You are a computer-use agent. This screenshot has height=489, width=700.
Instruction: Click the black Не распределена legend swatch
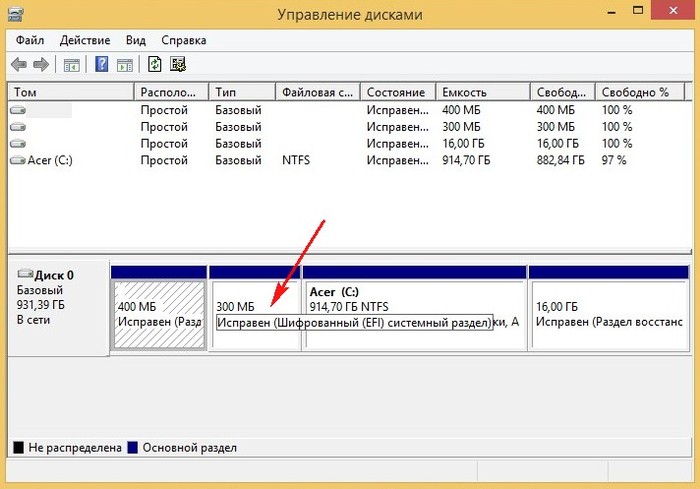pyautogui.click(x=18, y=447)
